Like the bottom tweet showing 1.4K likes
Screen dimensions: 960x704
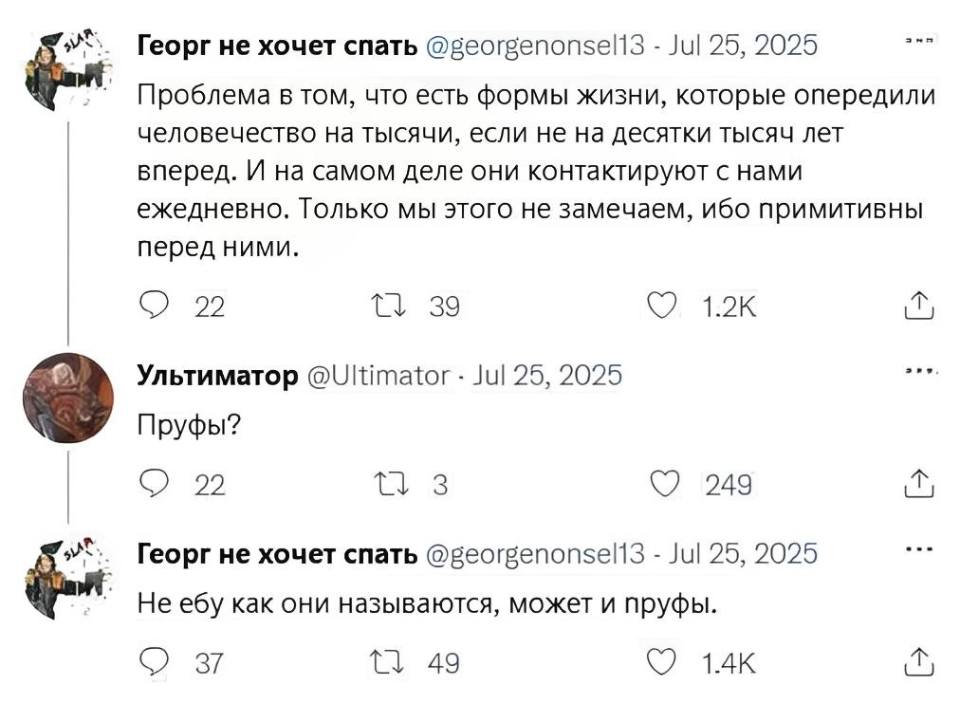(662, 659)
